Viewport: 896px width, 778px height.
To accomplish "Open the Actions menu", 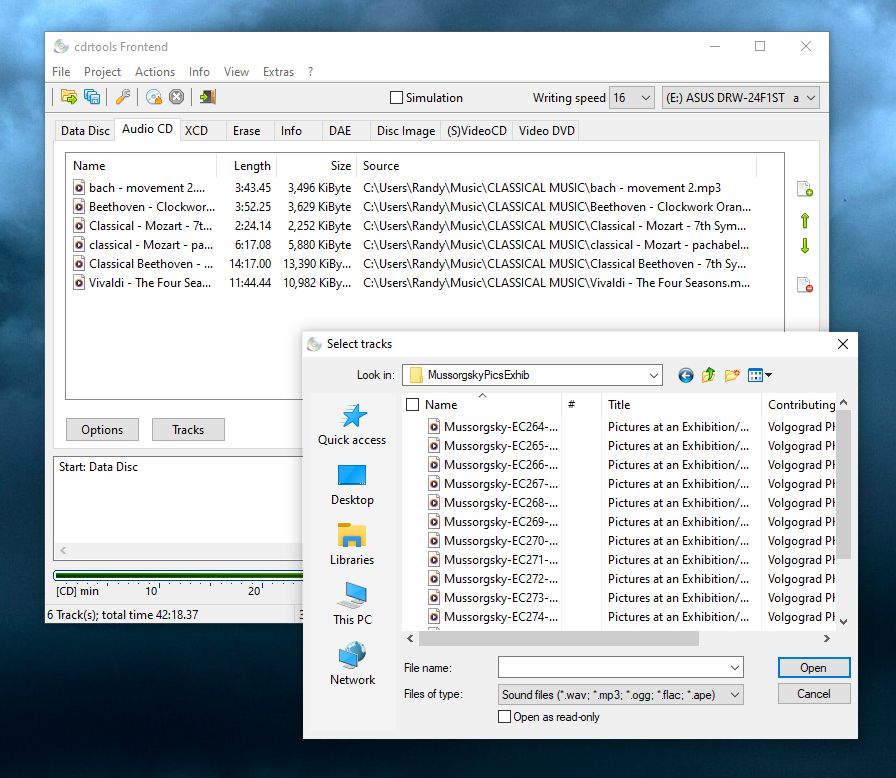I will coord(155,71).
